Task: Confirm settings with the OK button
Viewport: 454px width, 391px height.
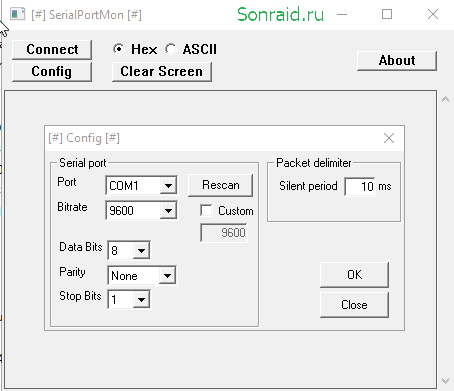Action: click(354, 275)
